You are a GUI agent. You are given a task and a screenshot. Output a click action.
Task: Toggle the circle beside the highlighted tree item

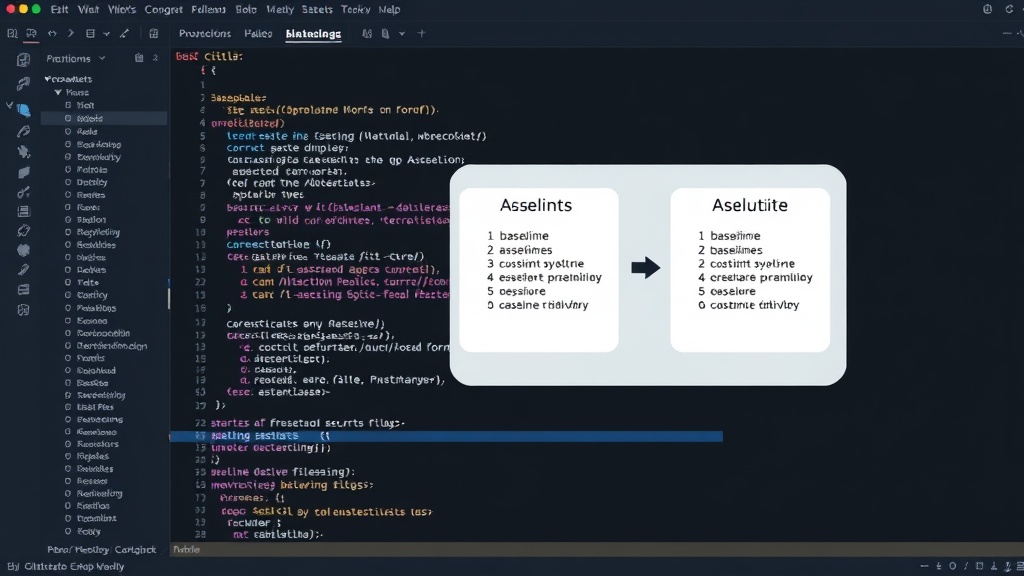coord(68,118)
